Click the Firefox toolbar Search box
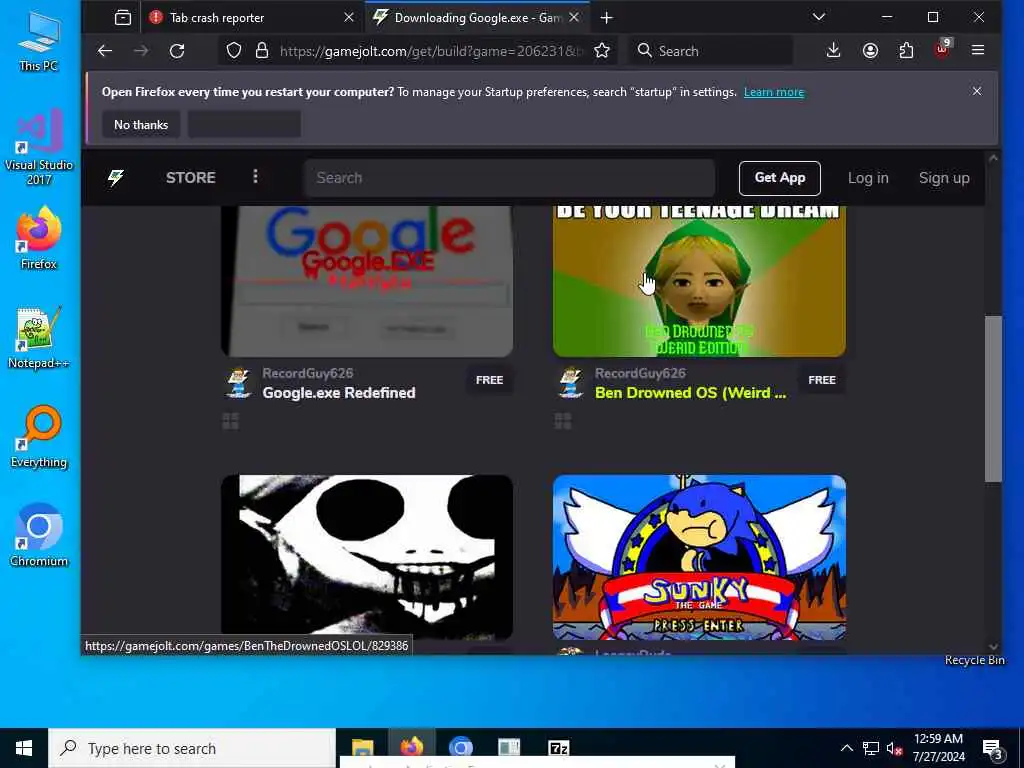This screenshot has width=1024, height=768. click(711, 51)
